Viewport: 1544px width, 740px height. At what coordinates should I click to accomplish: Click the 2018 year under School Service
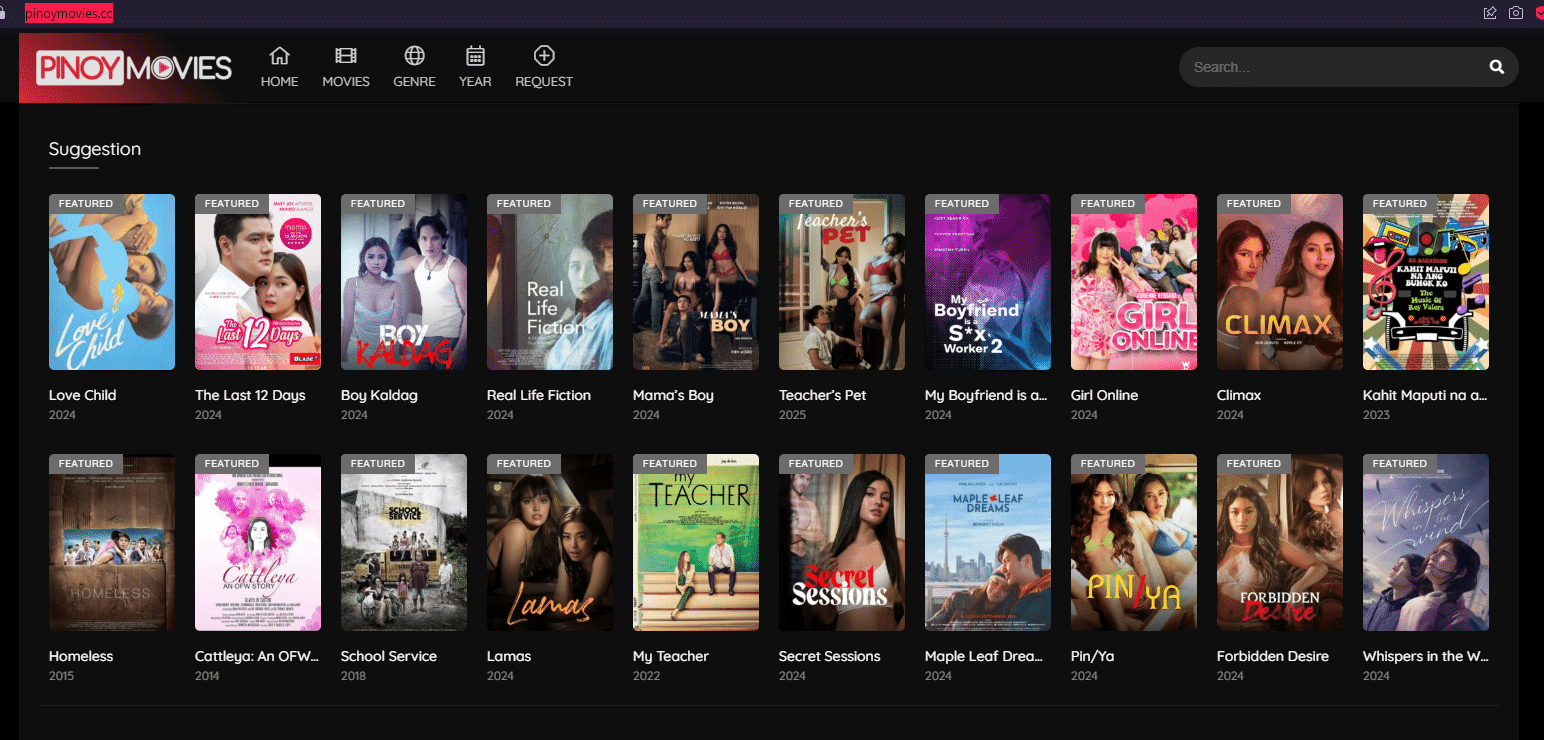click(x=354, y=676)
